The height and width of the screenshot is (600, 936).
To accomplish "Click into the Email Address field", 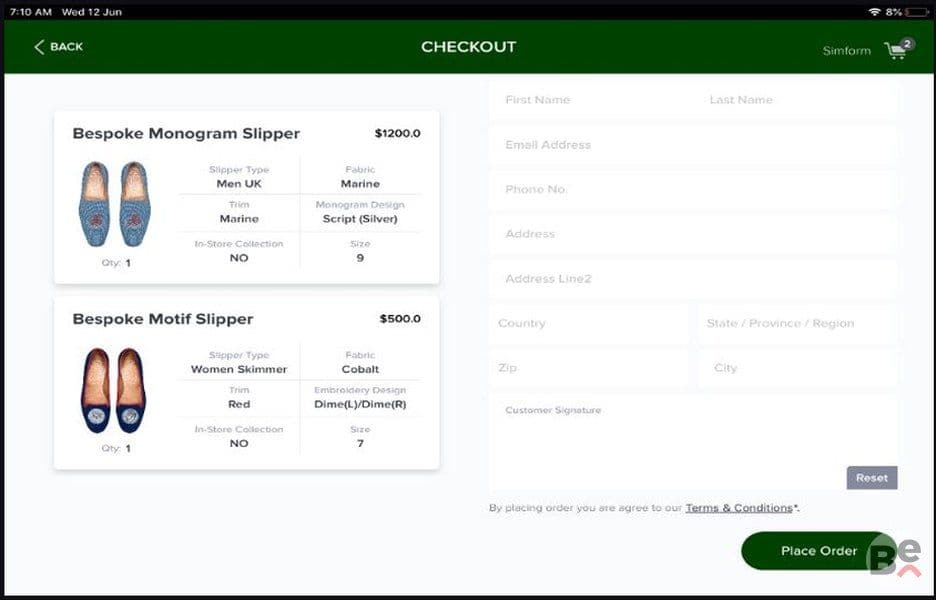I will pos(693,144).
